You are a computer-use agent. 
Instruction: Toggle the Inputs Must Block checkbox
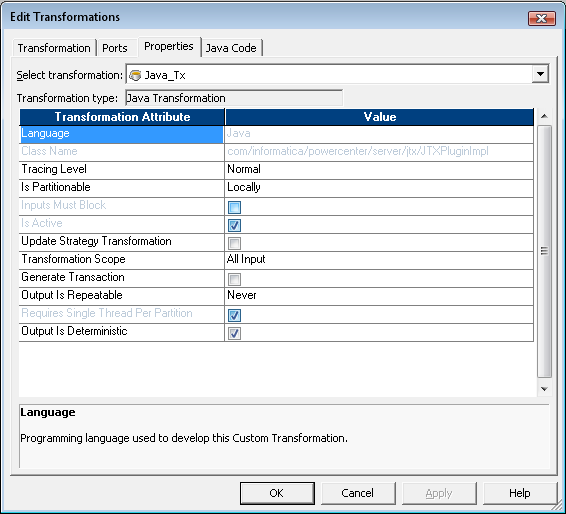click(x=234, y=207)
